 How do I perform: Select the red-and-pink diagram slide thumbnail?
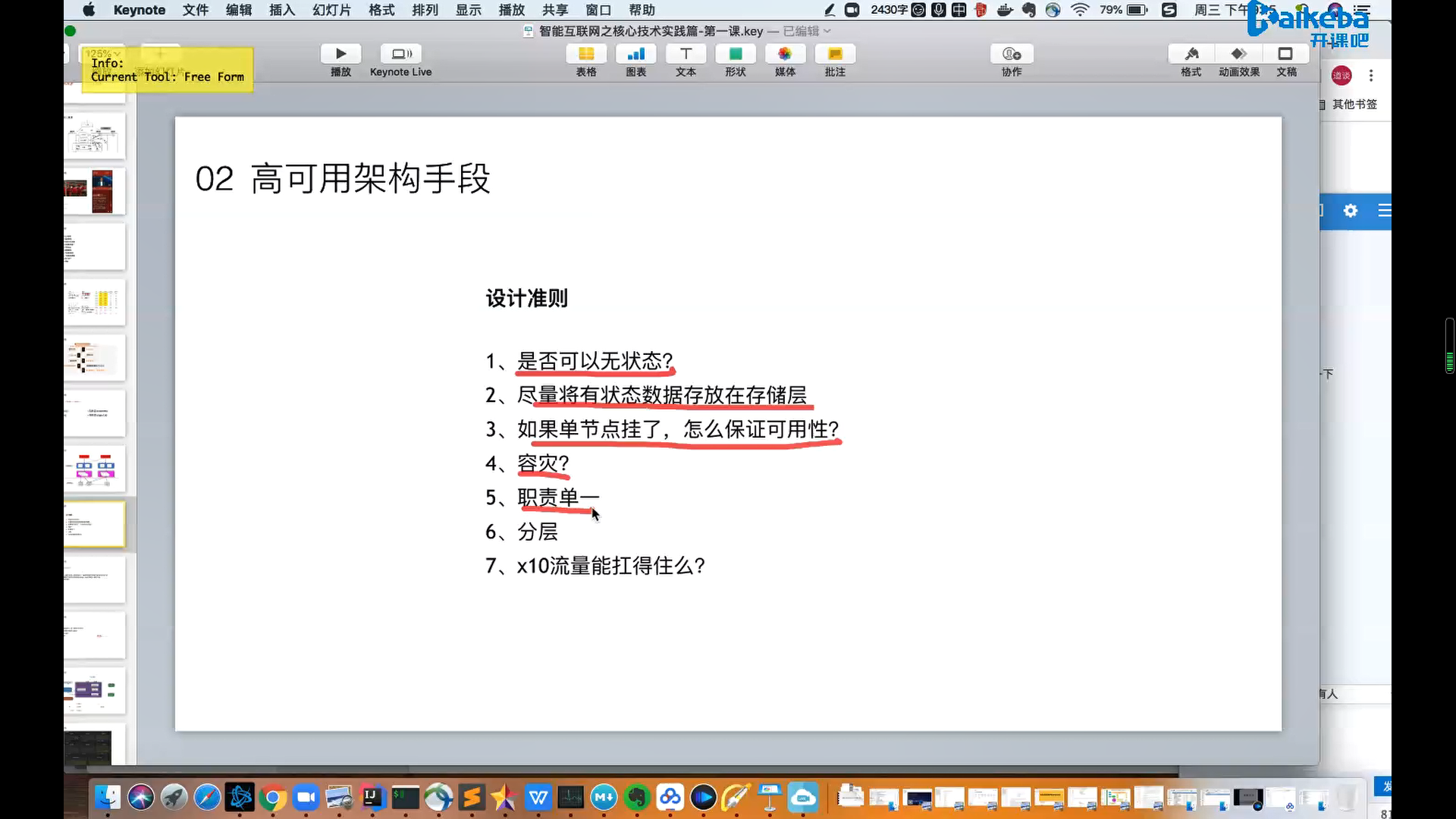94,469
